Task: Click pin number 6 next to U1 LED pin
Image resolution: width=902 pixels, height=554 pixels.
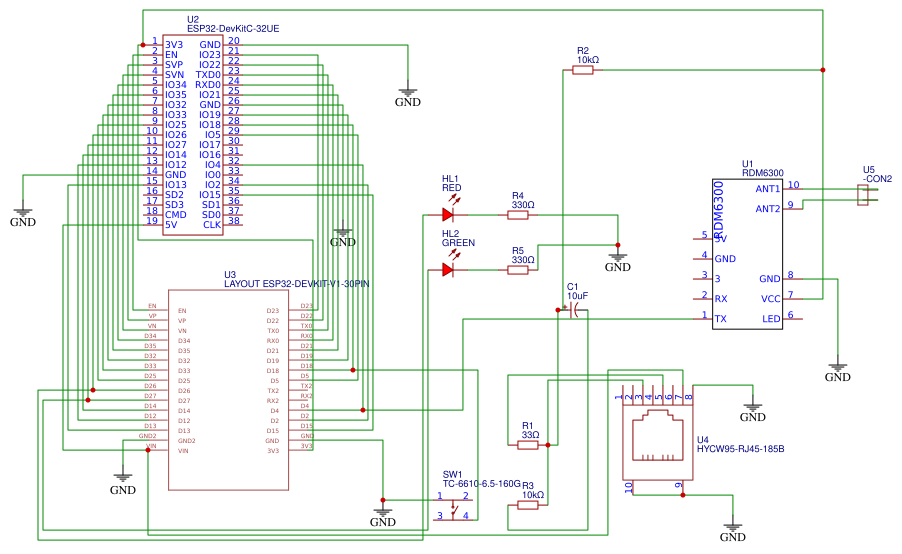Action: click(790, 315)
